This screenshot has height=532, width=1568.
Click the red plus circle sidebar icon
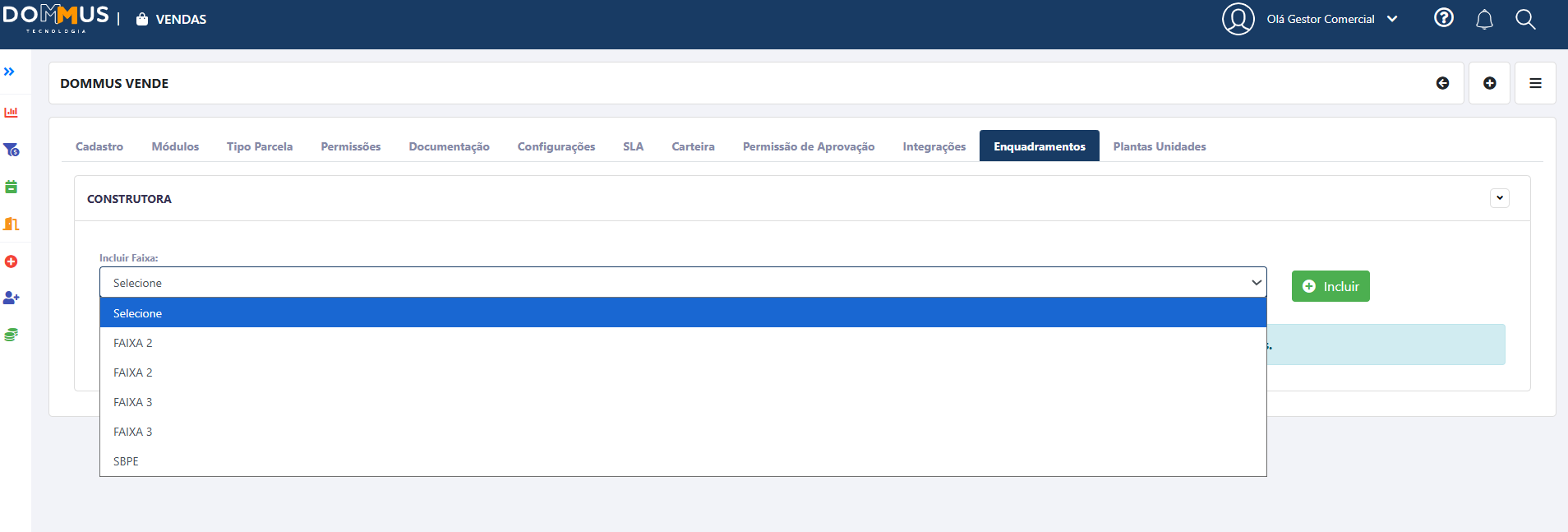pos(12,261)
